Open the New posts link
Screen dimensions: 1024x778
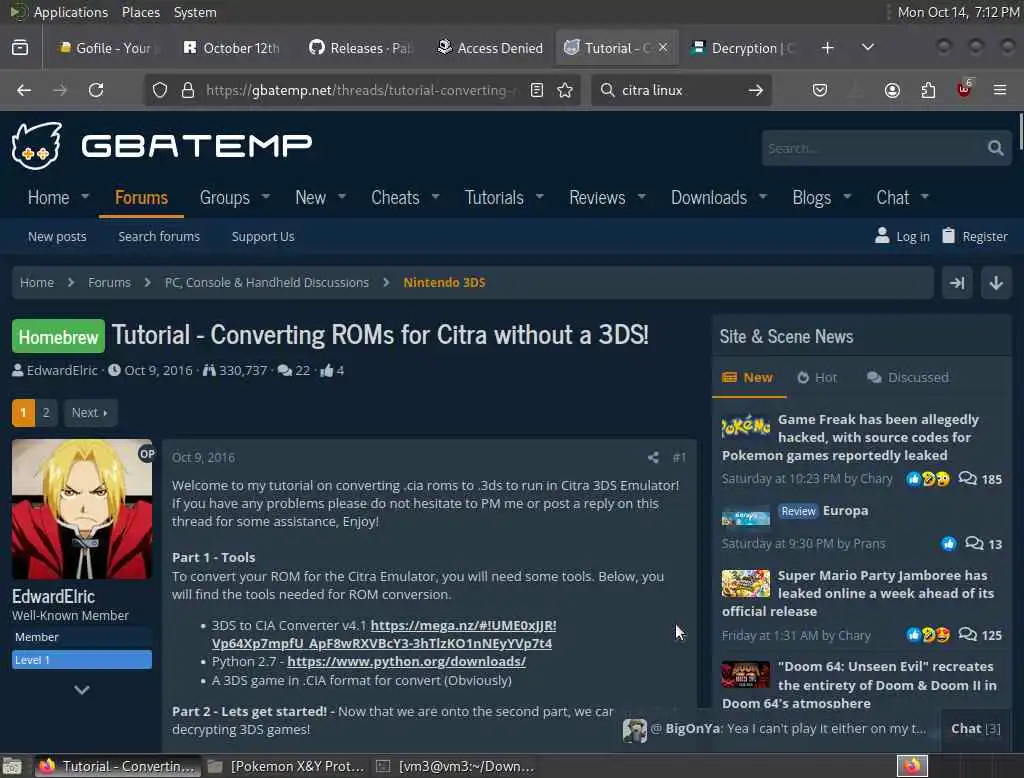(57, 236)
